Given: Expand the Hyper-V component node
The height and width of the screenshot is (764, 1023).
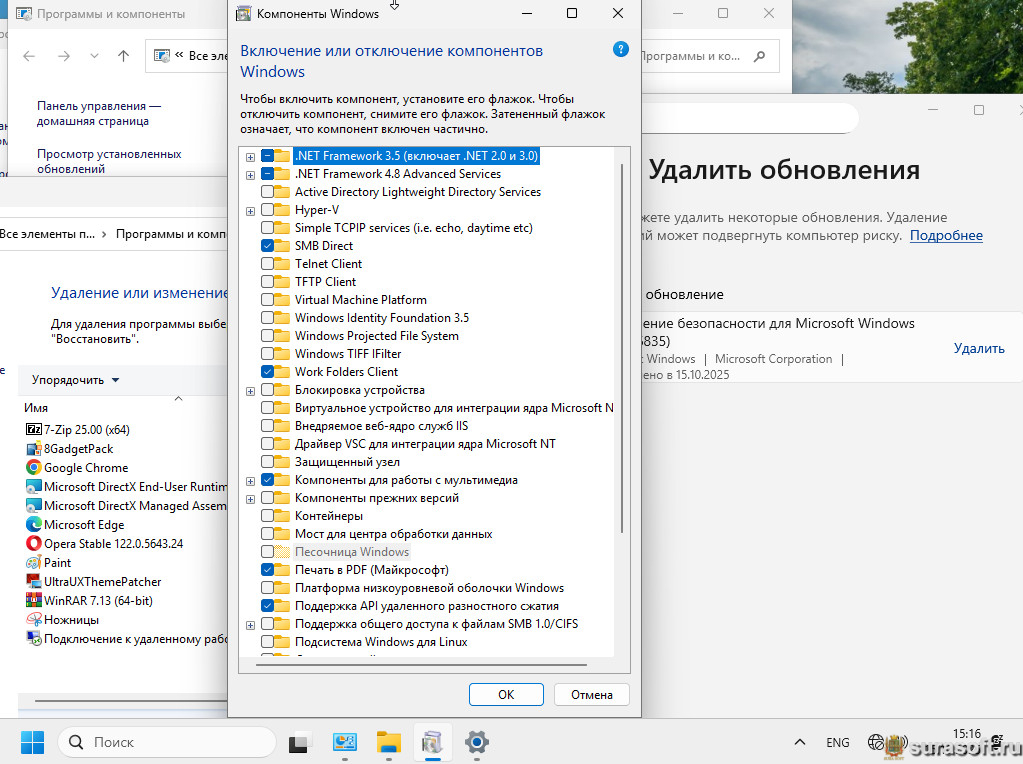Looking at the screenshot, I should pyautogui.click(x=250, y=210).
